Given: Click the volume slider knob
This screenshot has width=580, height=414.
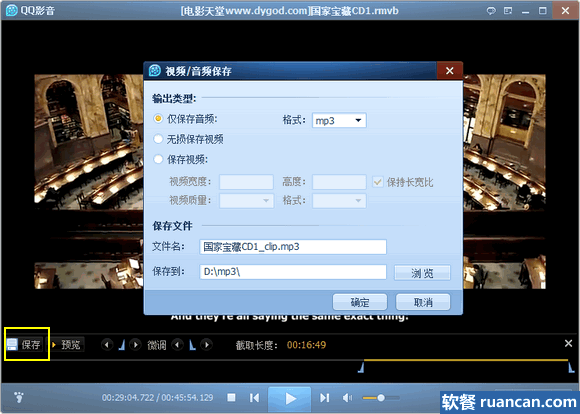Looking at the screenshot, I should tap(381, 398).
